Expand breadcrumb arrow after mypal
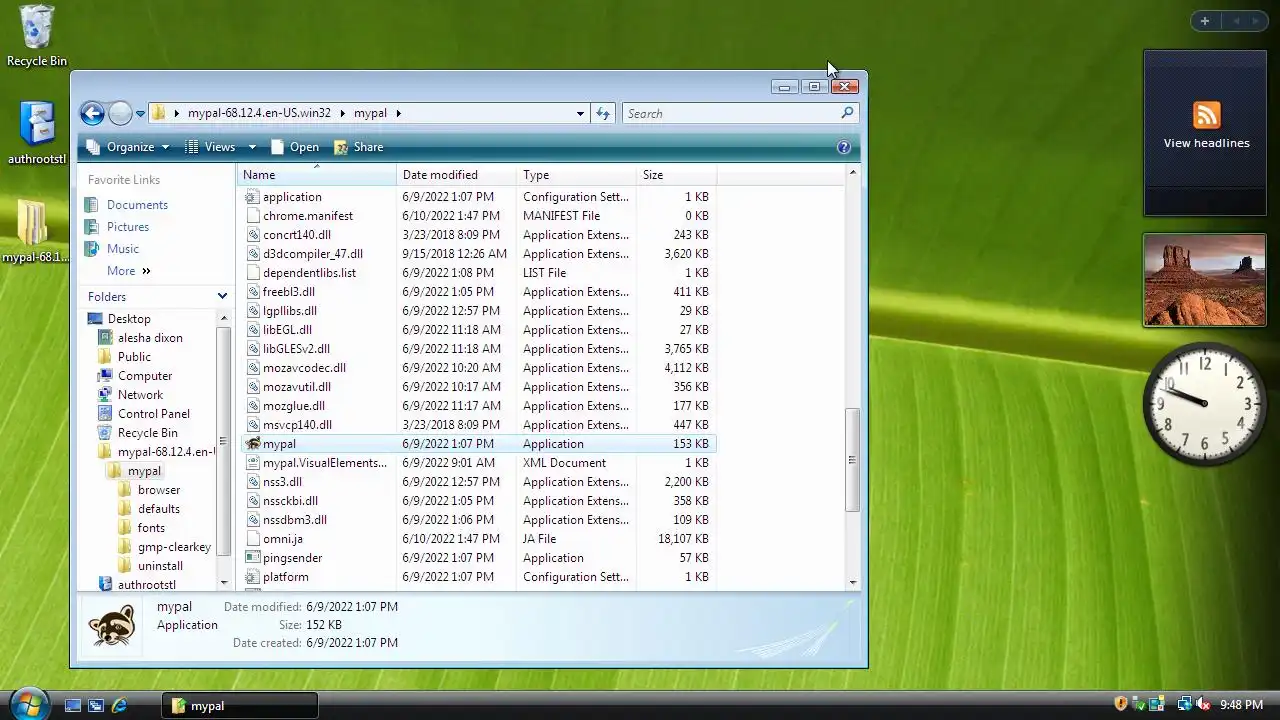The width and height of the screenshot is (1280, 720). click(x=399, y=113)
